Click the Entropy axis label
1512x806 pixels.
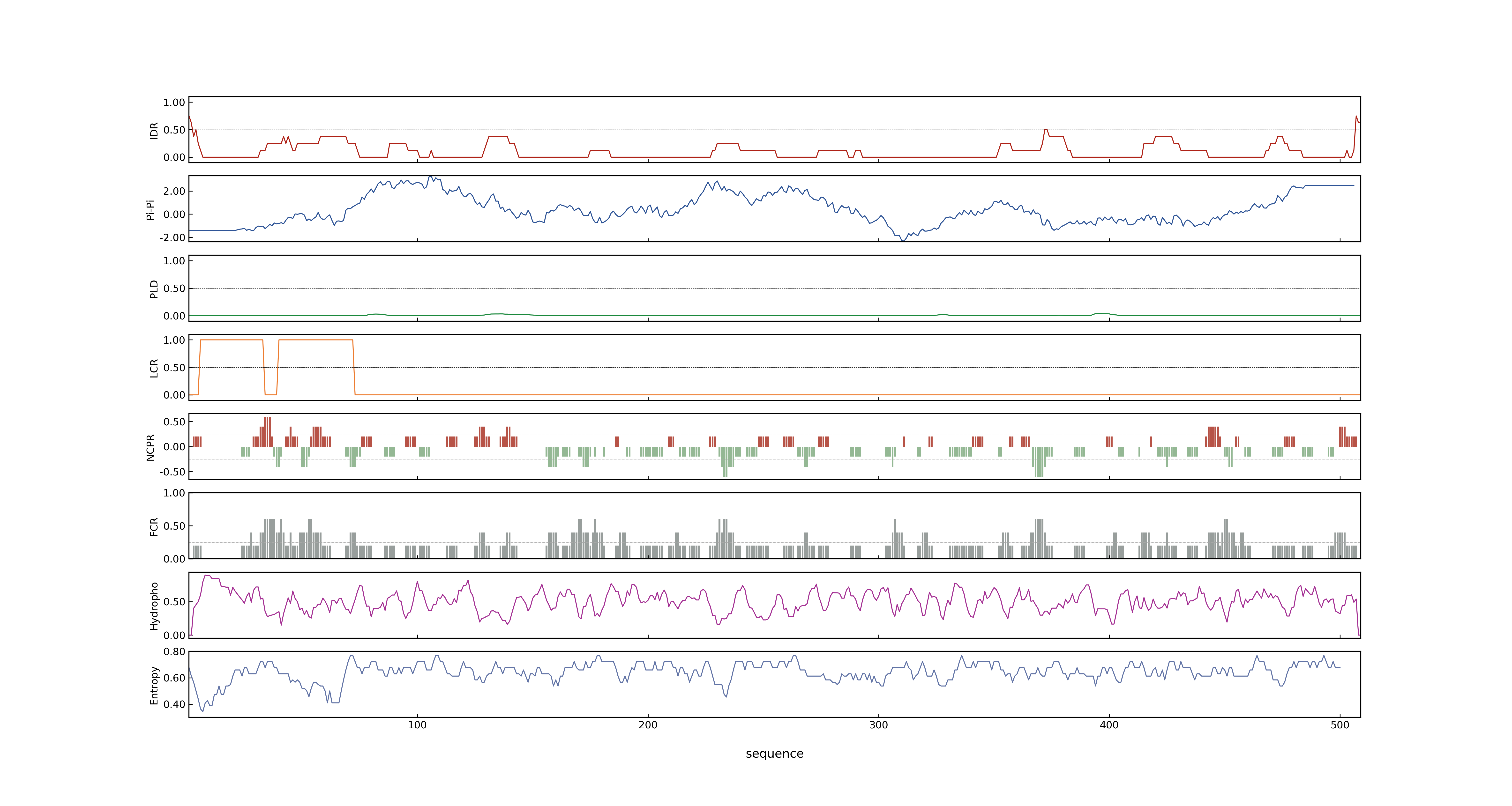tap(154, 685)
